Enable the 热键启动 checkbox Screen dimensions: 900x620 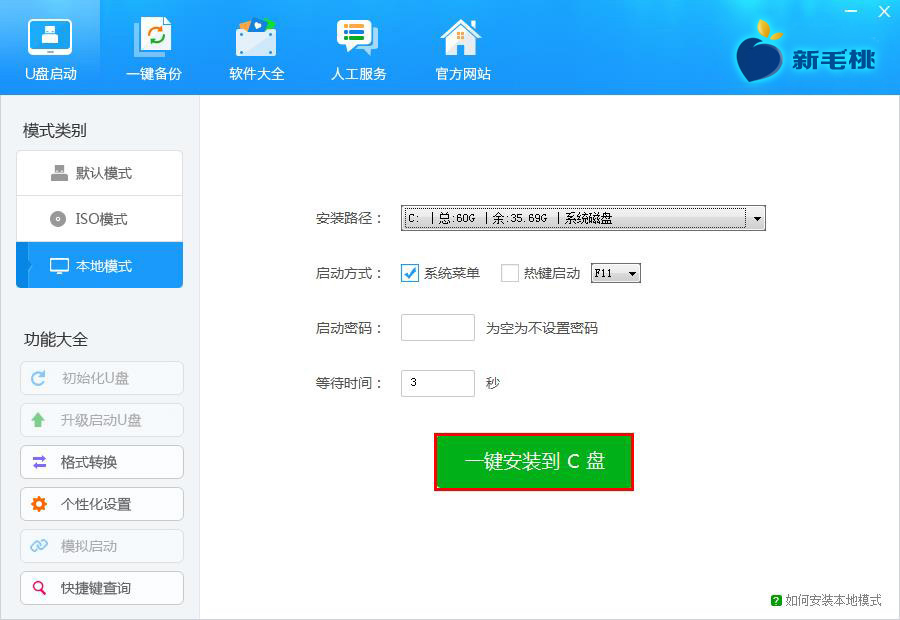(x=510, y=273)
